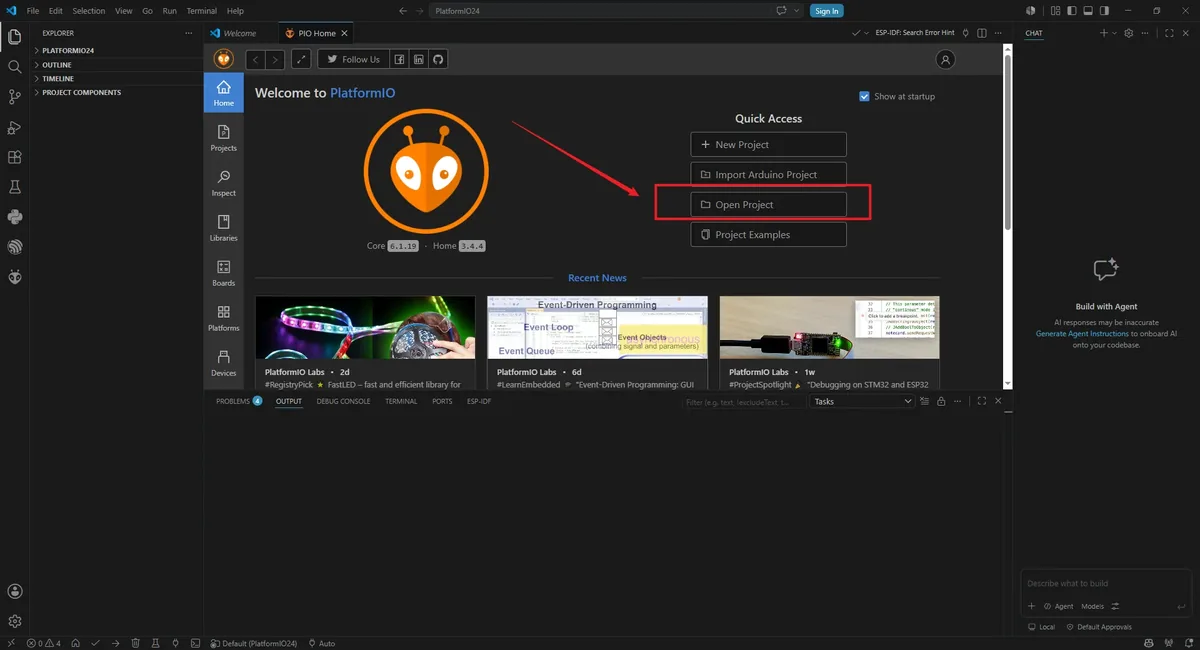The height and width of the screenshot is (650, 1200).
Task: Click PlatformIO Clean trash in status bar
Action: click(x=135, y=643)
